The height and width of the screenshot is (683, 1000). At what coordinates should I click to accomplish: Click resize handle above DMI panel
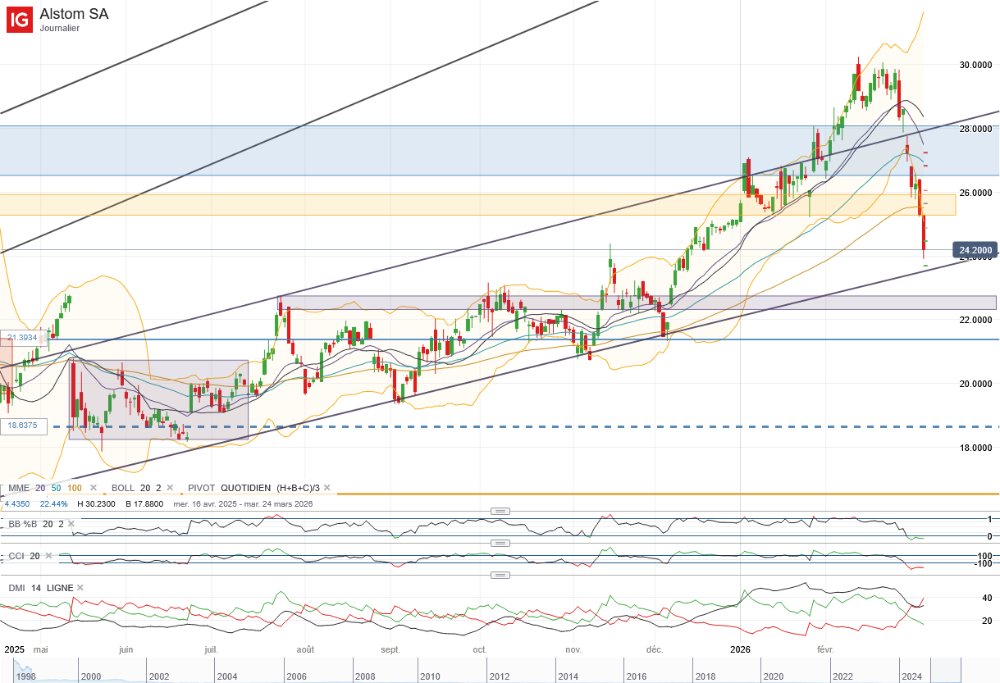500,575
